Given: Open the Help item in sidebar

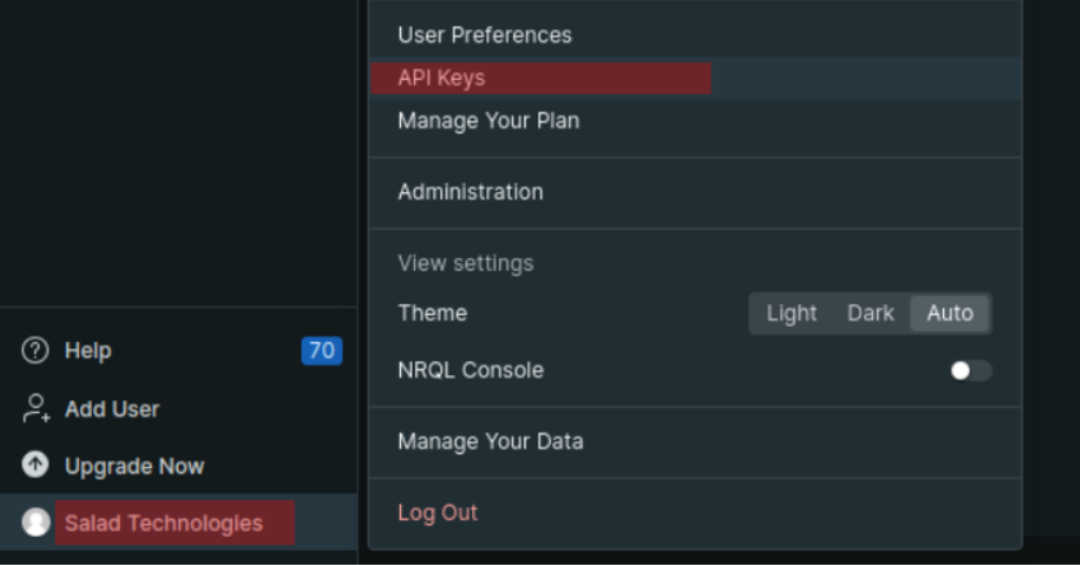Looking at the screenshot, I should [178, 351].
